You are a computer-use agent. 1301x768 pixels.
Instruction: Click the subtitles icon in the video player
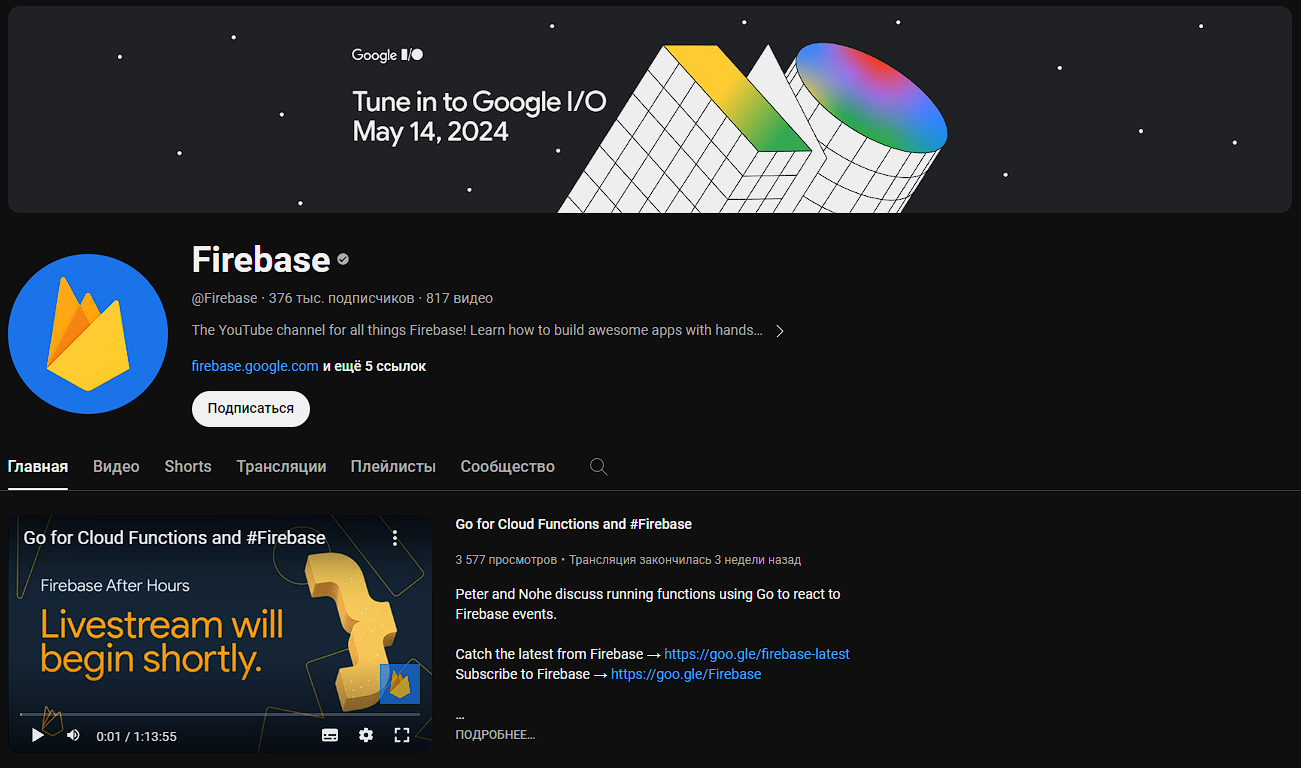[x=330, y=735]
